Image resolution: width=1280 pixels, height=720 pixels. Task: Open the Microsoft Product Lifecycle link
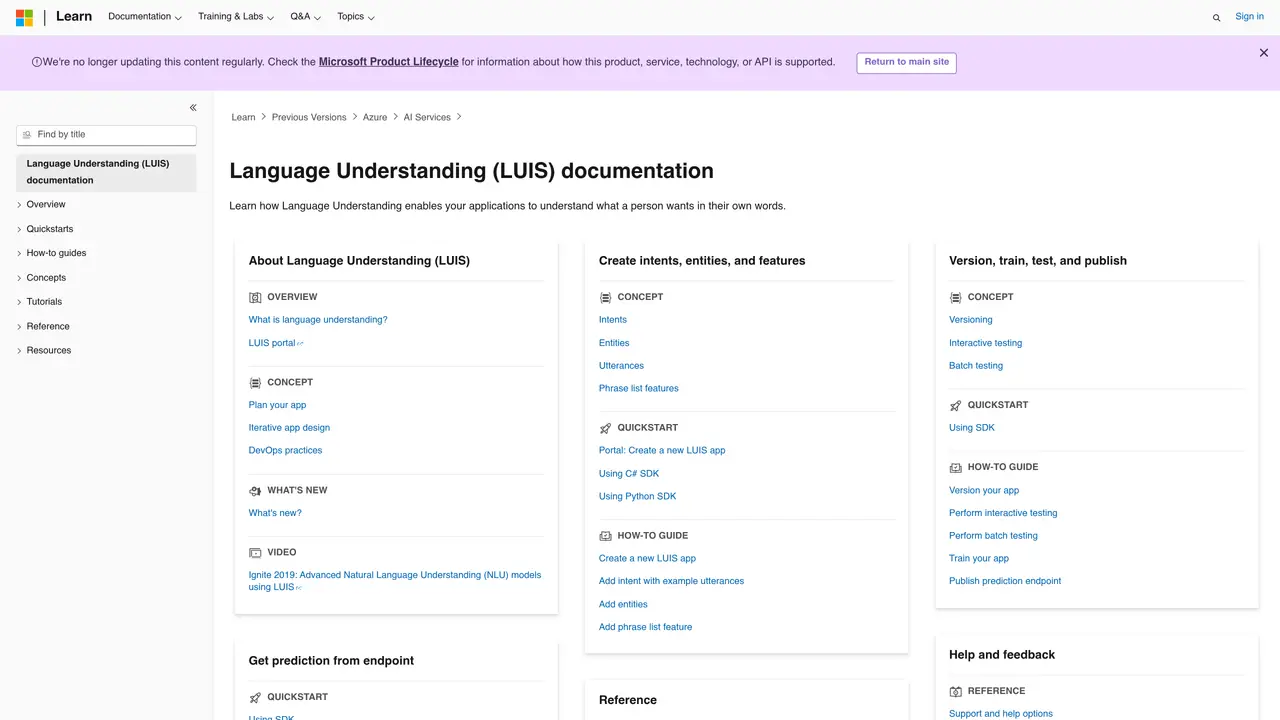click(389, 62)
